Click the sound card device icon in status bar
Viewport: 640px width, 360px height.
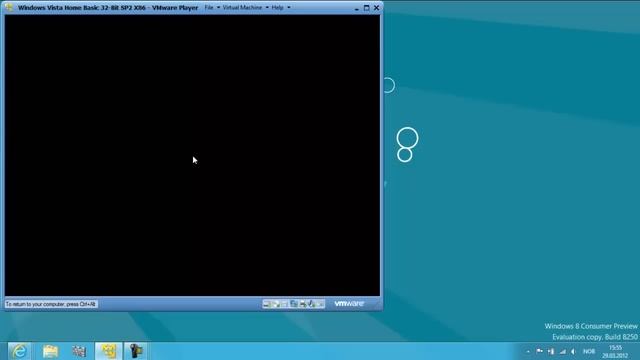click(311, 304)
